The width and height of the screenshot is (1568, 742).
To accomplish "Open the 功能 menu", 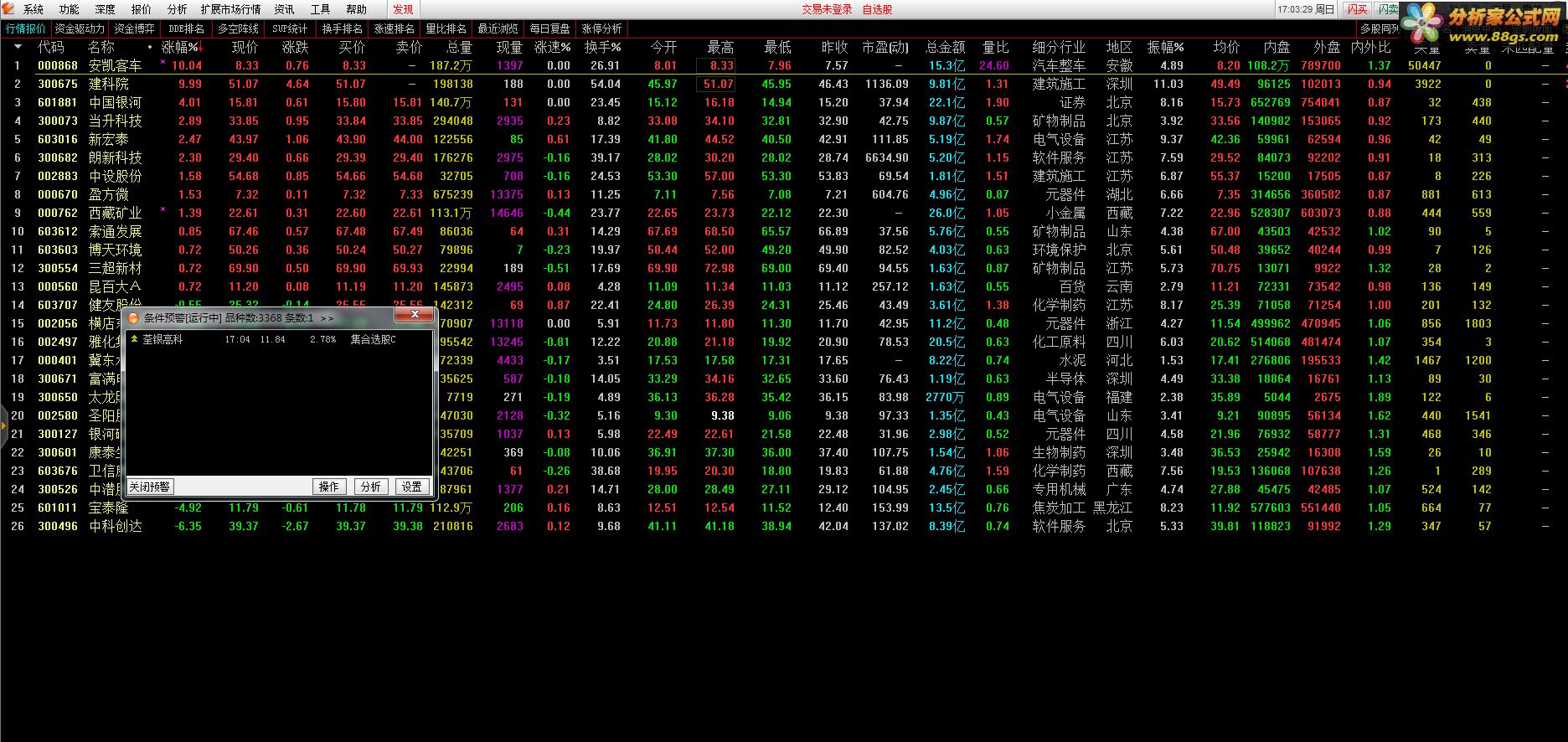I will [x=70, y=9].
